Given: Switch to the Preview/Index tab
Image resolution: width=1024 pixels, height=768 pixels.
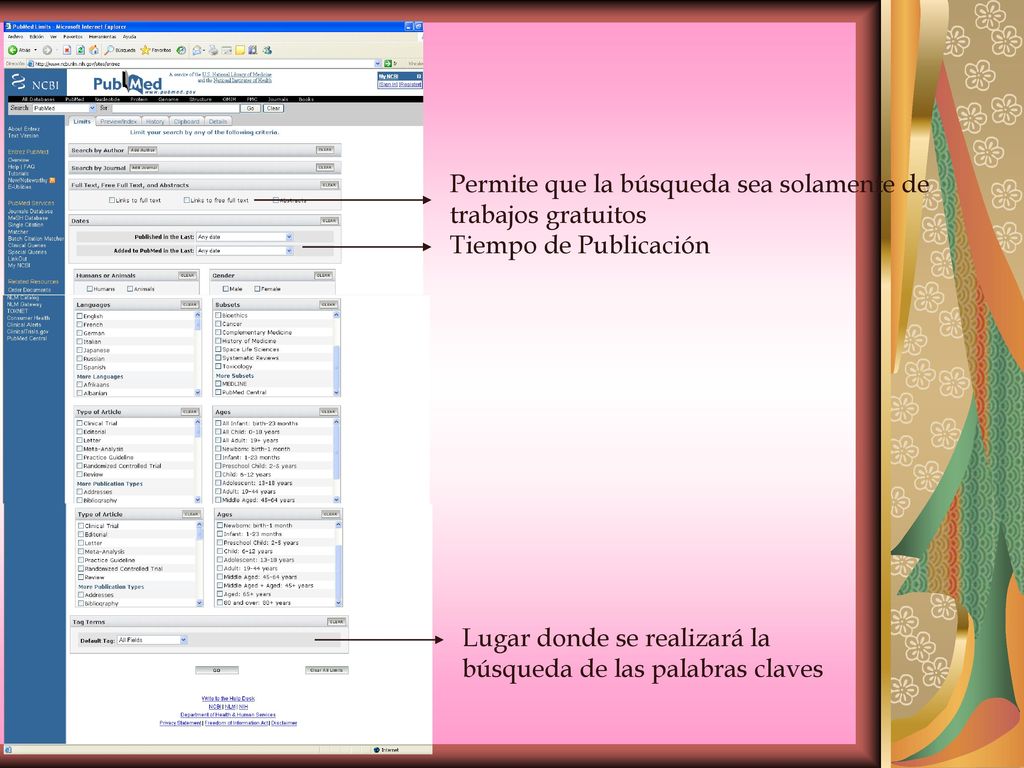Looking at the screenshot, I should tap(118, 121).
